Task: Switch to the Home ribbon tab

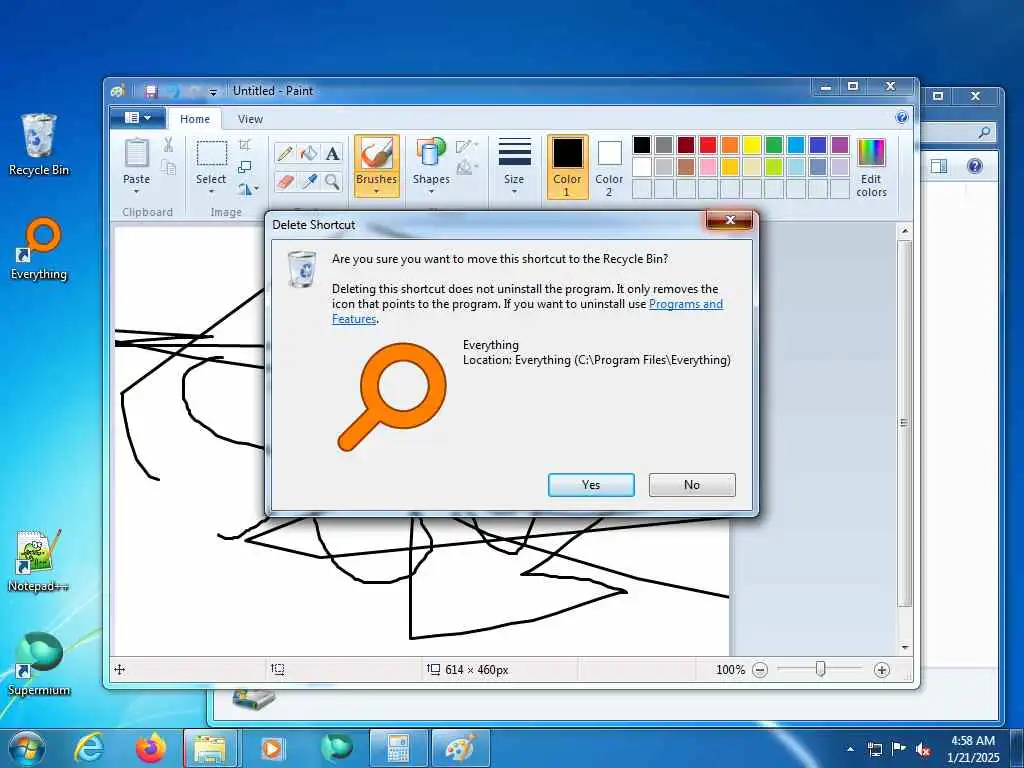Action: [x=195, y=119]
